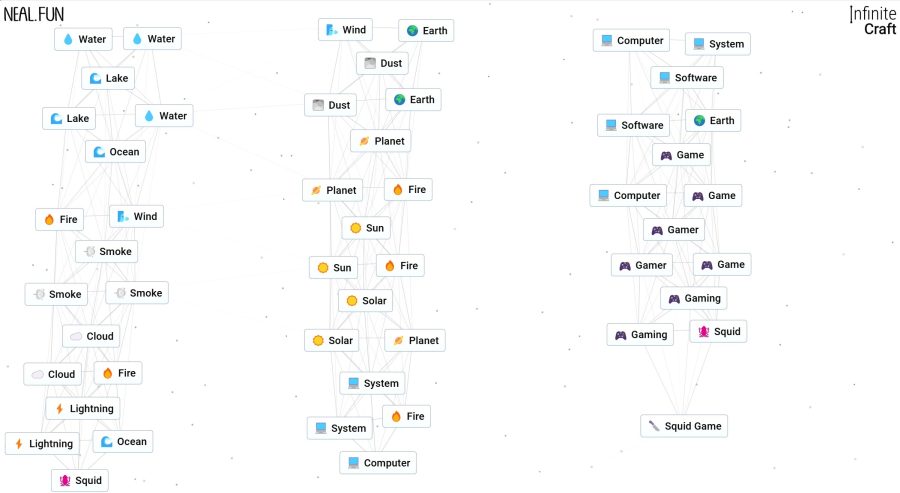Viewport: 900px width, 493px height.
Task: Click the Infinite Craft logo
Action: (x=872, y=20)
